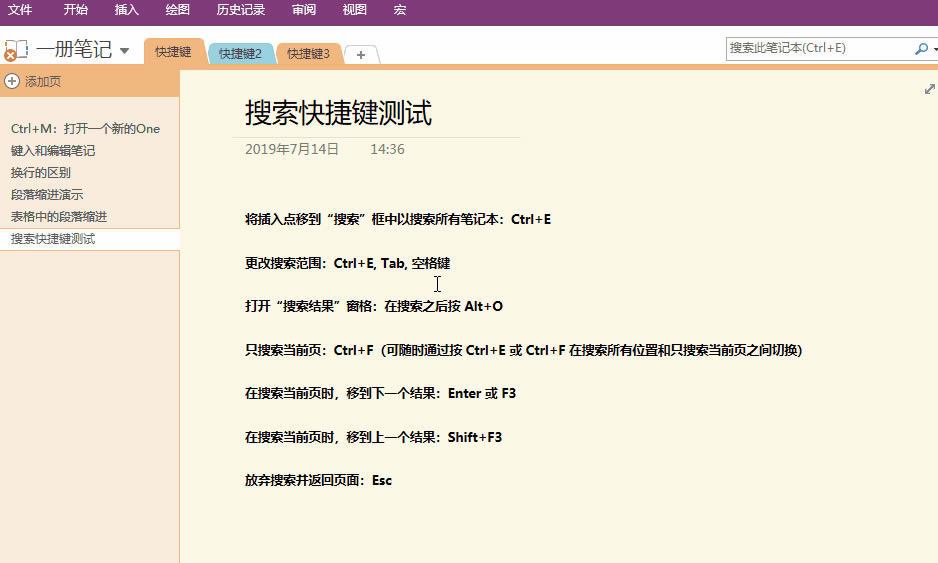
Task: Click the magnifier search icon
Action: pos(921,48)
